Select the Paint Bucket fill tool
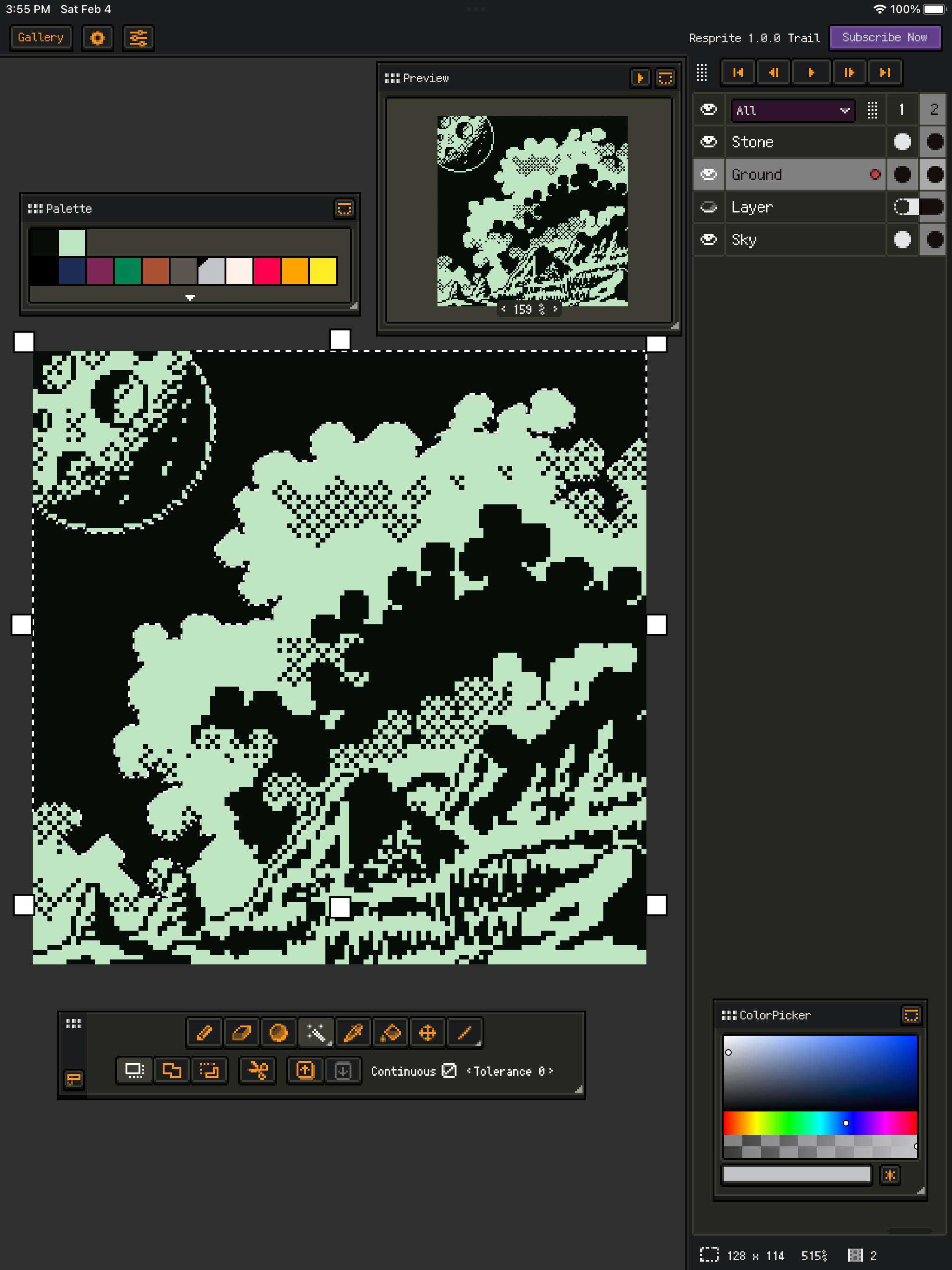Screen dimensions: 952x1270 [x=390, y=1033]
